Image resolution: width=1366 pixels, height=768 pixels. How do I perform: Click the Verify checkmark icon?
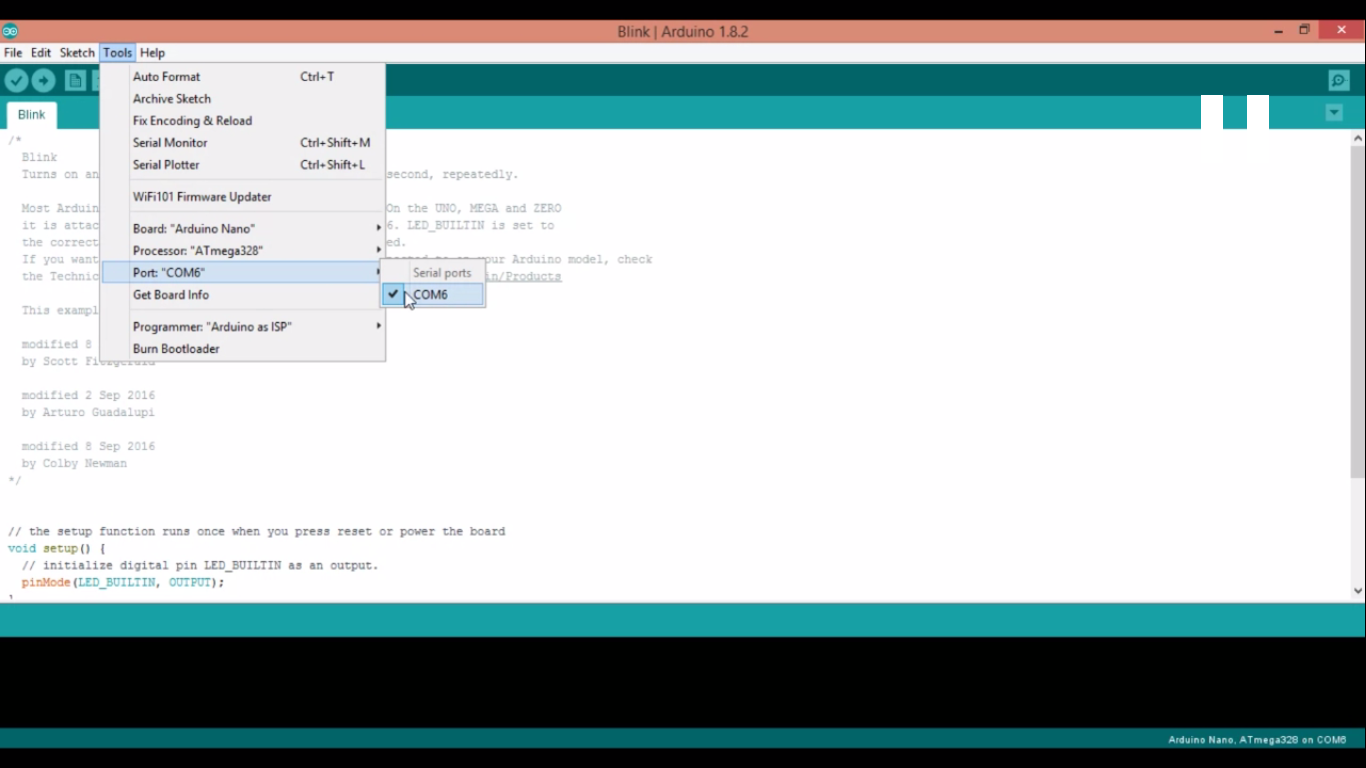tap(16, 81)
